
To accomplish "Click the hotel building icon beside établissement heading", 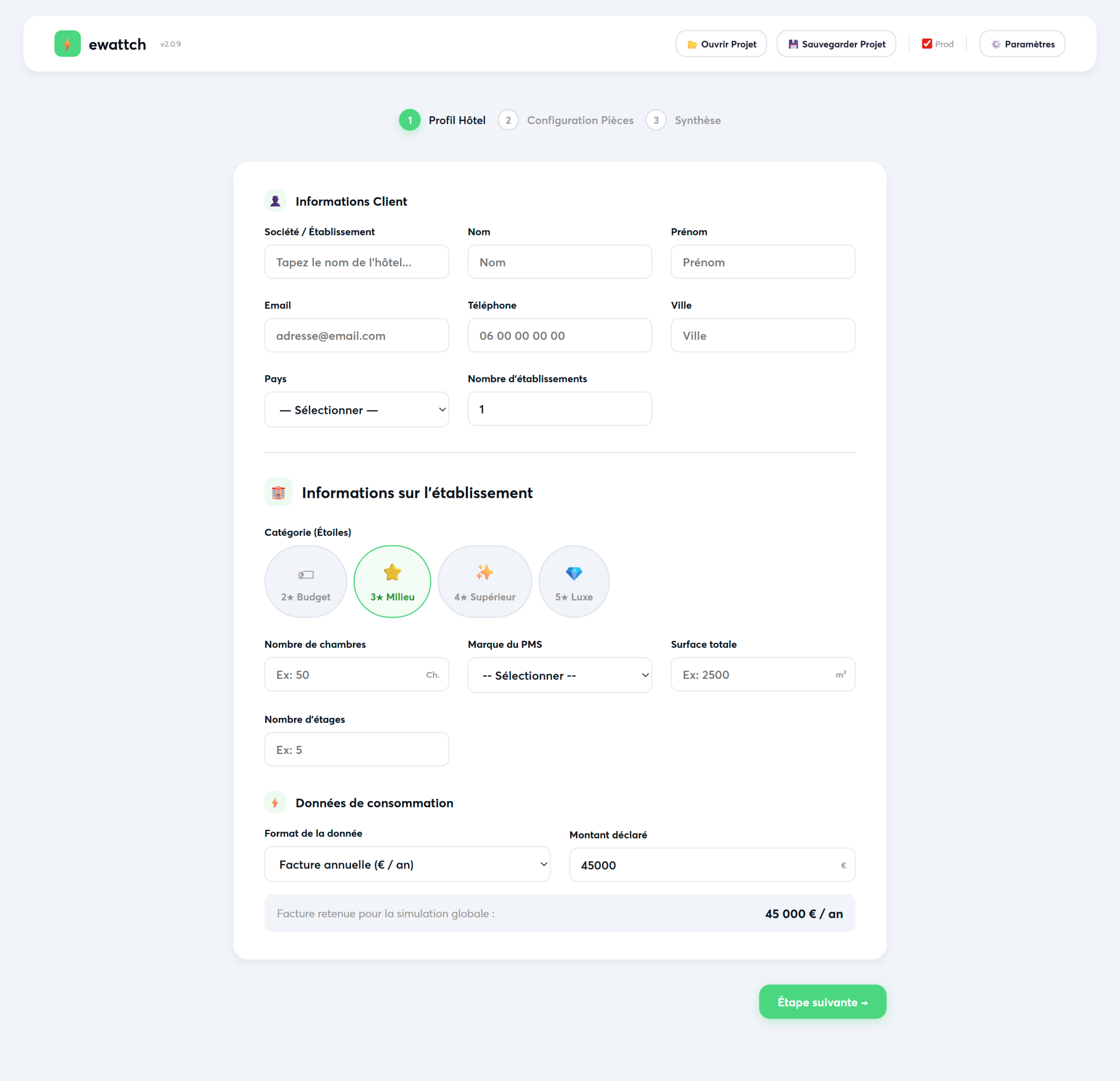I will pyautogui.click(x=278, y=493).
